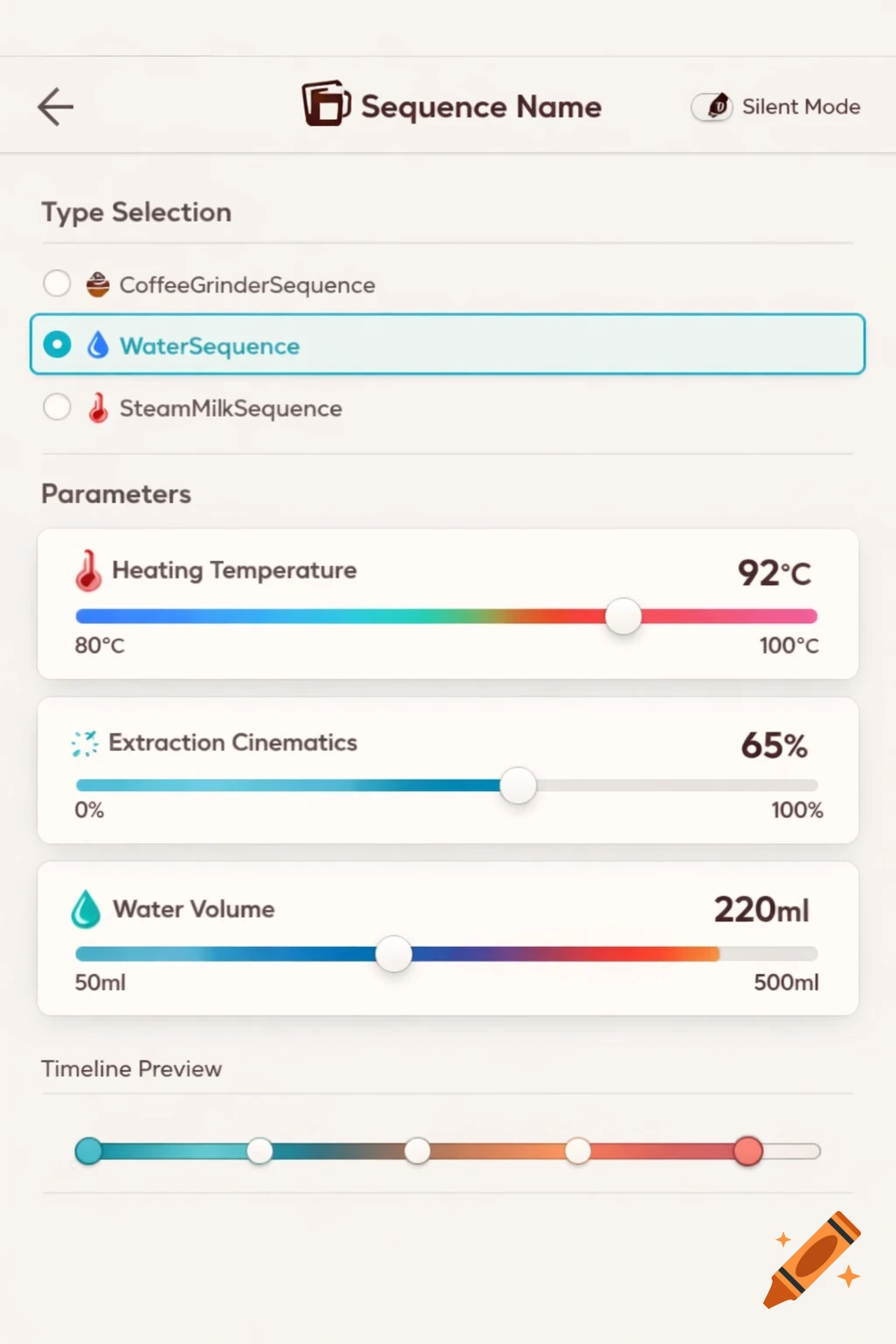Image resolution: width=896 pixels, height=1344 pixels.
Task: Click the red thermometer icon beside SteamMilkSequence
Action: [x=98, y=407]
